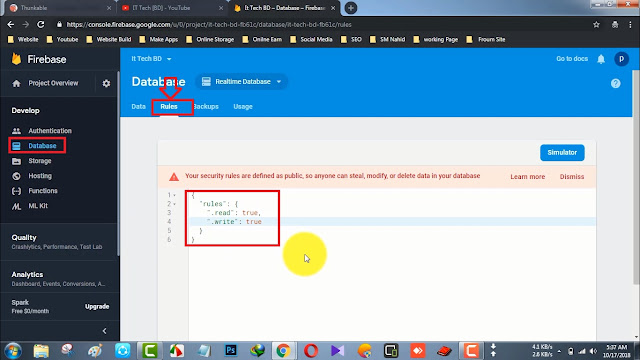Open Opera browser from taskbar
The width and height of the screenshot is (640, 360).
point(311,350)
